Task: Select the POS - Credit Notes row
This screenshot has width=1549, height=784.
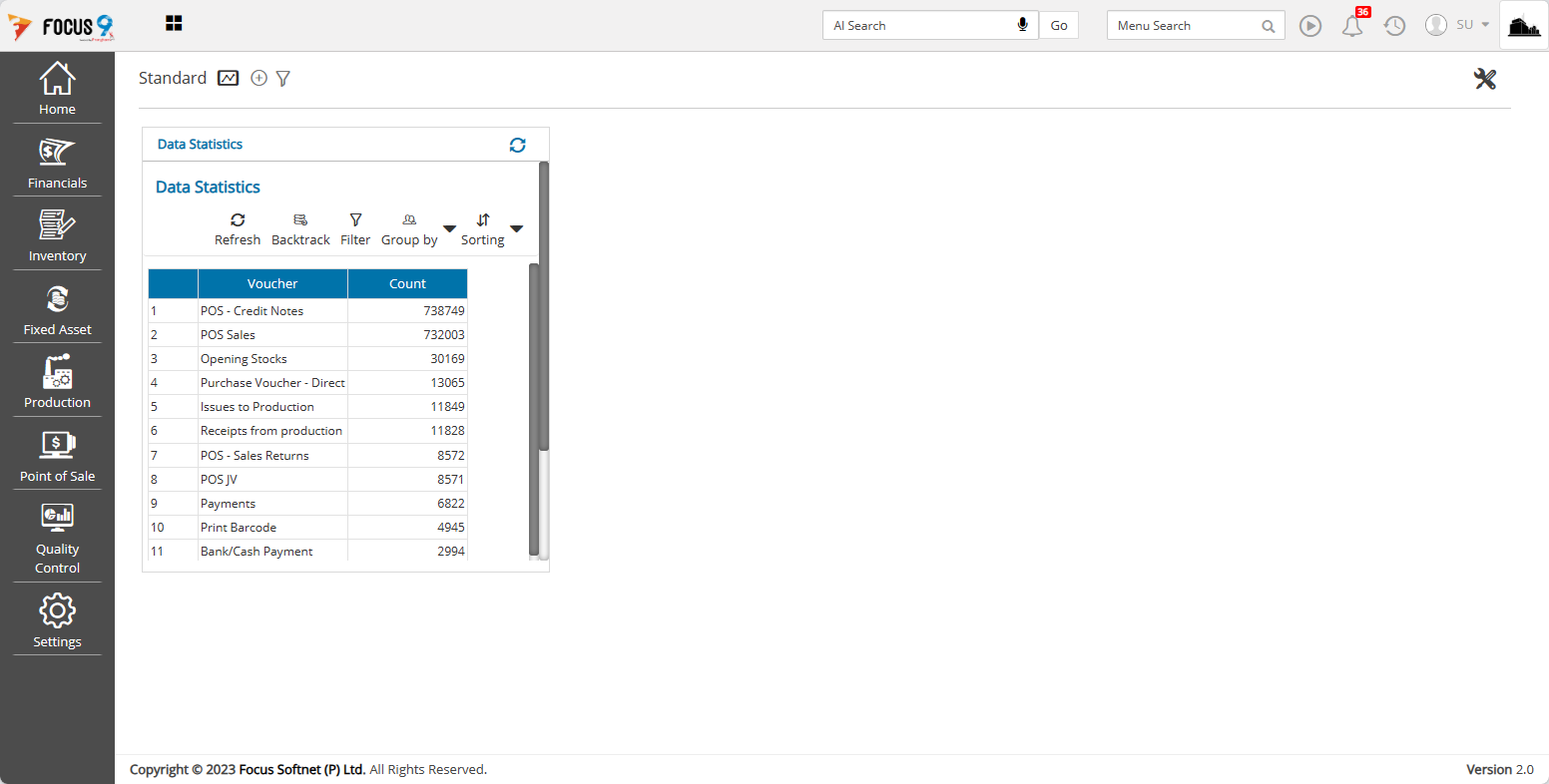Action: click(x=307, y=311)
